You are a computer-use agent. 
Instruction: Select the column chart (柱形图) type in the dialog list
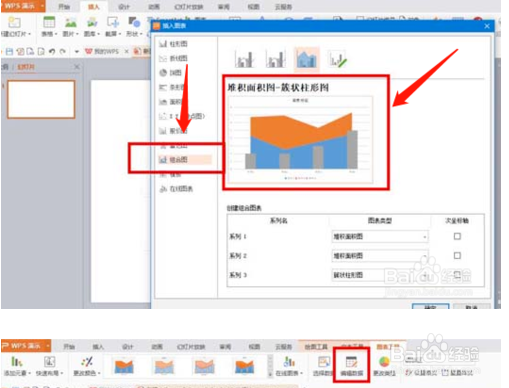coord(173,44)
